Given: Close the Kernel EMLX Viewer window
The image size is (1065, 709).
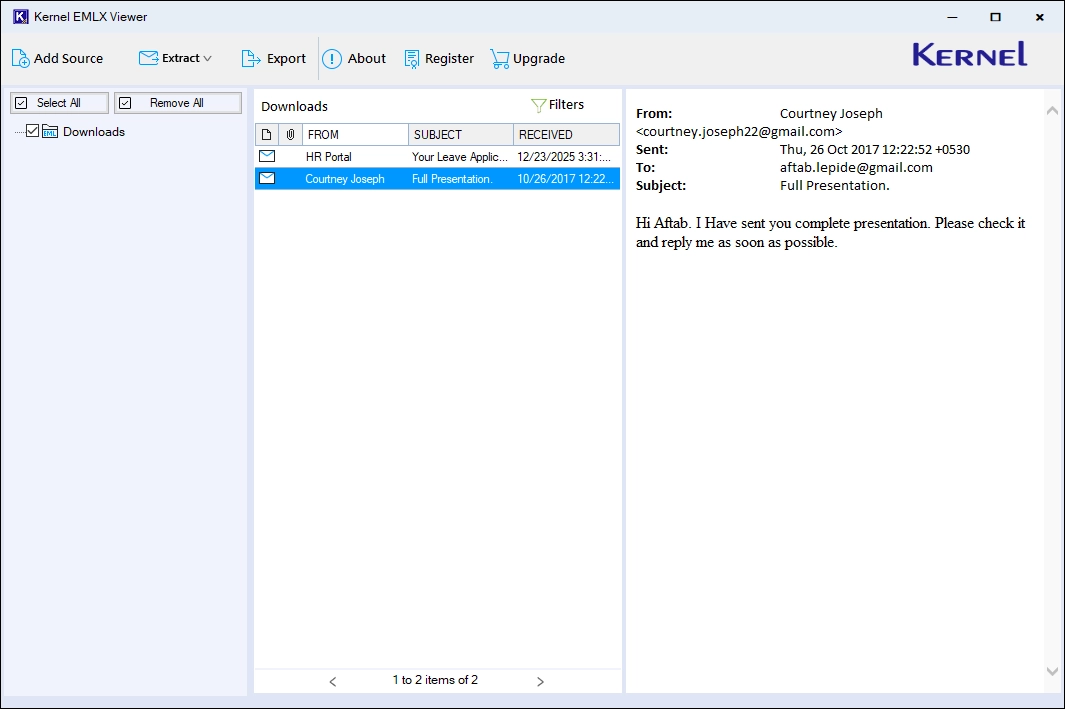Looking at the screenshot, I should click(x=1039, y=17).
